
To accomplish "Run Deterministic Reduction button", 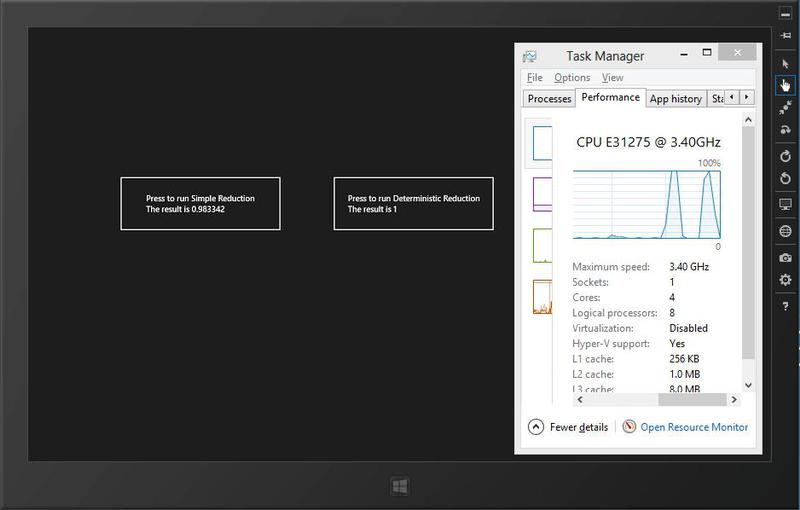I will click(414, 203).
